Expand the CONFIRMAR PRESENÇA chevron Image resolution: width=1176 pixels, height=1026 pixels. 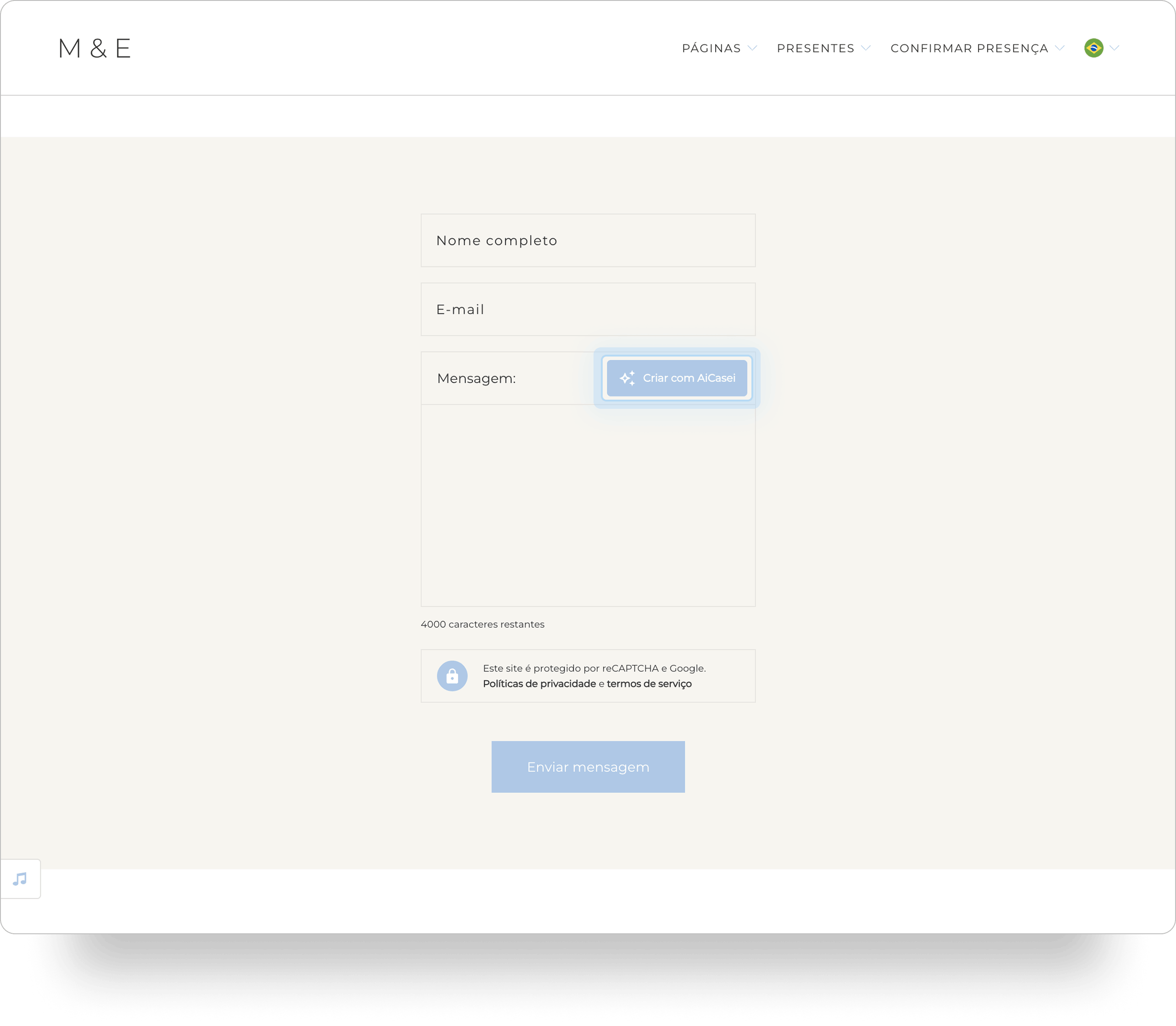pos(1059,48)
